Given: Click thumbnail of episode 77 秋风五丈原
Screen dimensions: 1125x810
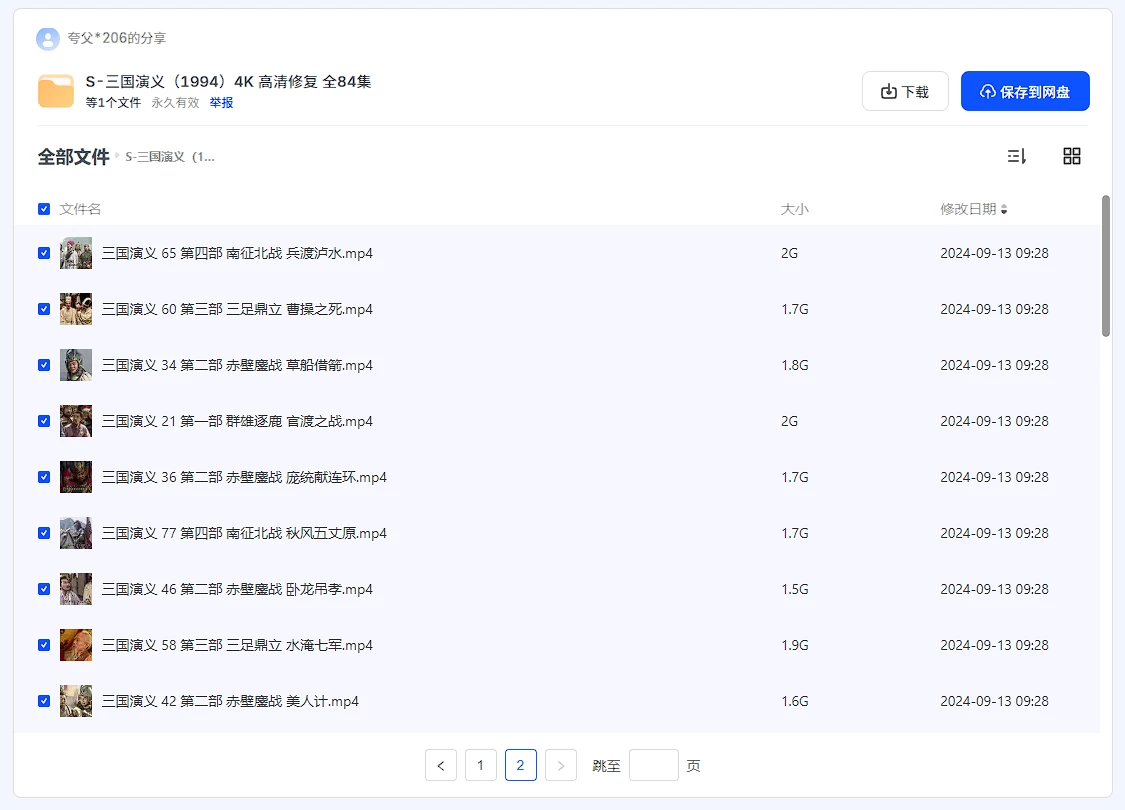Looking at the screenshot, I should [x=76, y=533].
